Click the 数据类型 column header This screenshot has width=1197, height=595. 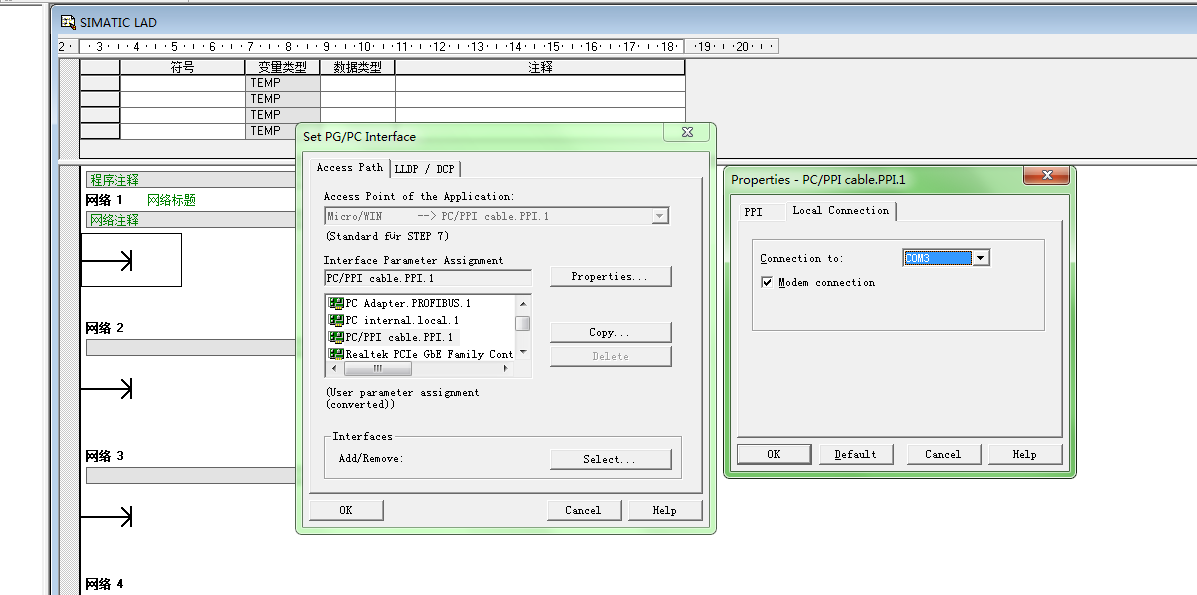(357, 67)
